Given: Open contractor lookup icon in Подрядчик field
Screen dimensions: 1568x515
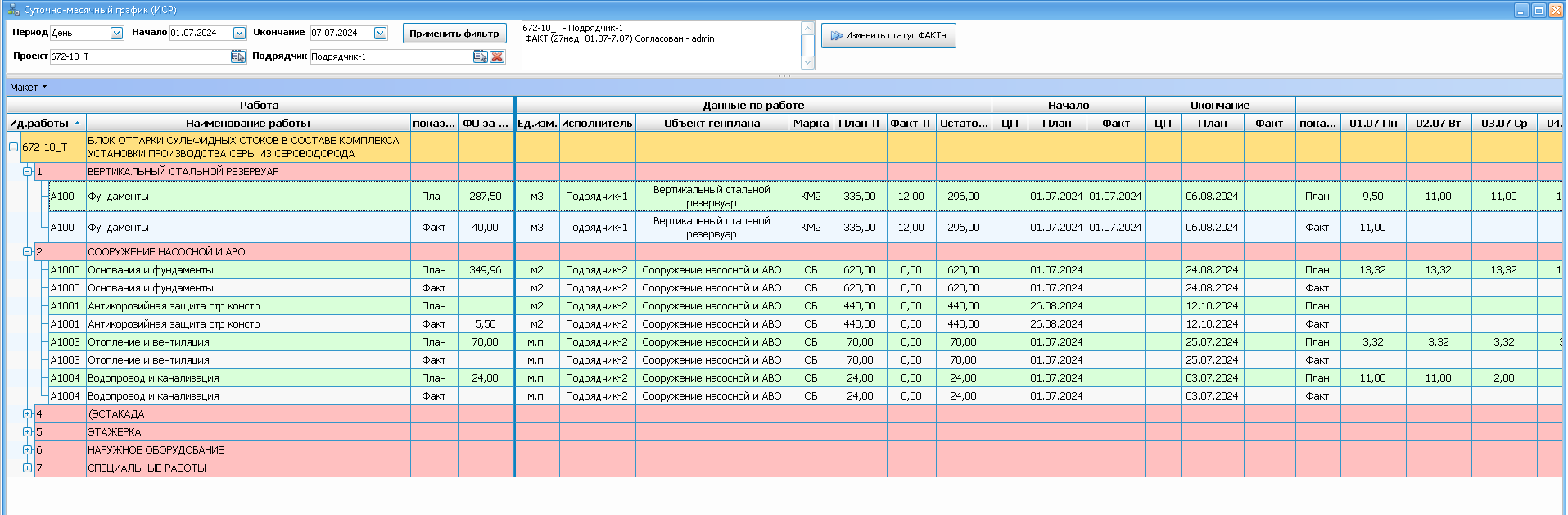Looking at the screenshot, I should point(481,56).
